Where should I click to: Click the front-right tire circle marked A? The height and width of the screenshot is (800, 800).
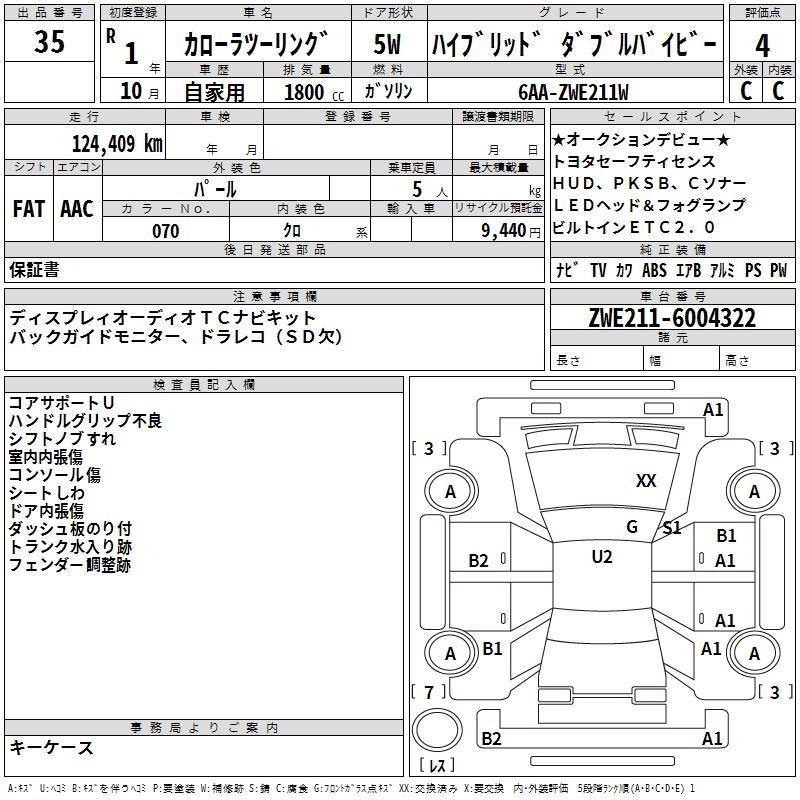click(x=754, y=492)
